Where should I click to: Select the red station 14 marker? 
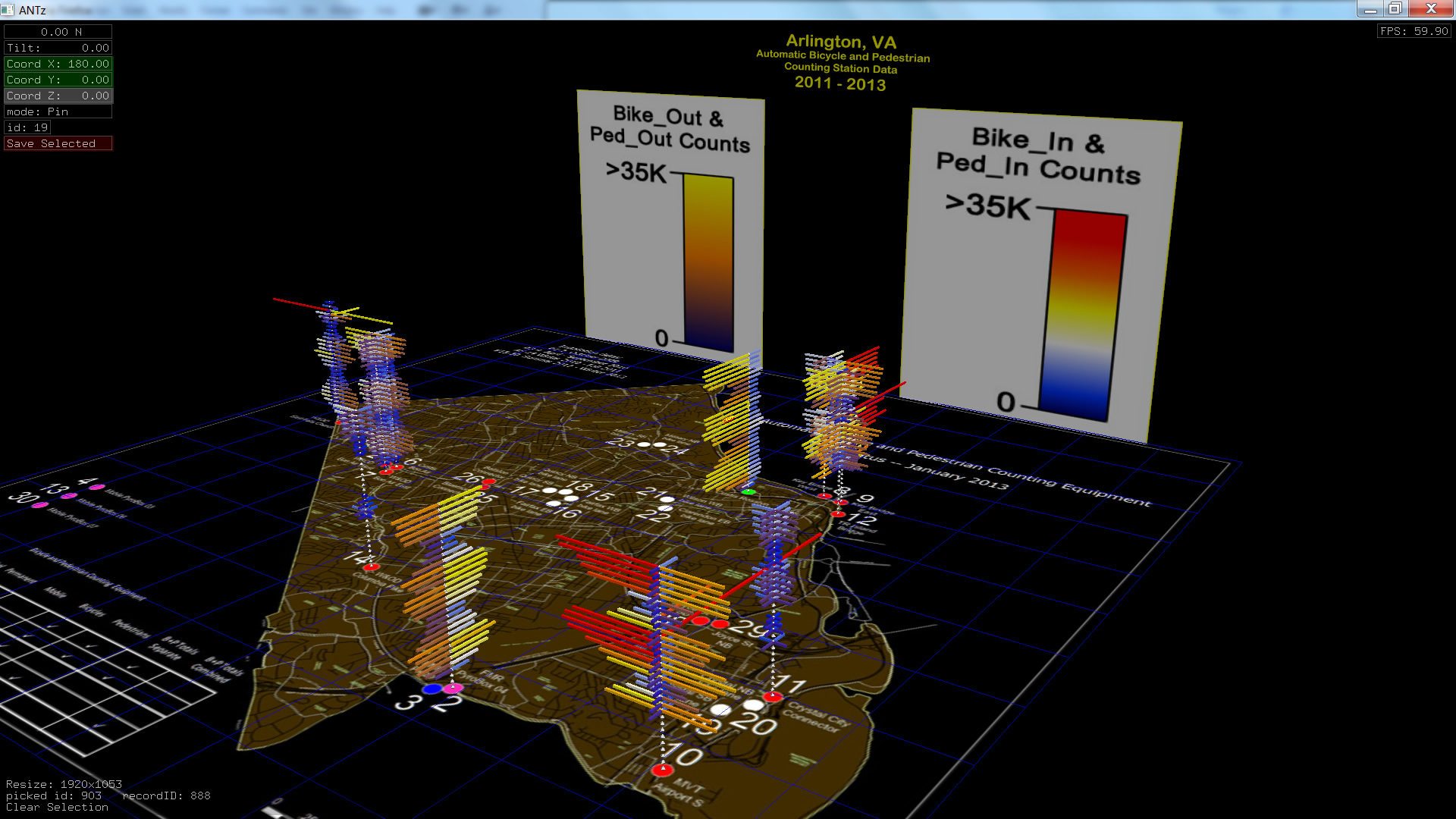click(371, 566)
